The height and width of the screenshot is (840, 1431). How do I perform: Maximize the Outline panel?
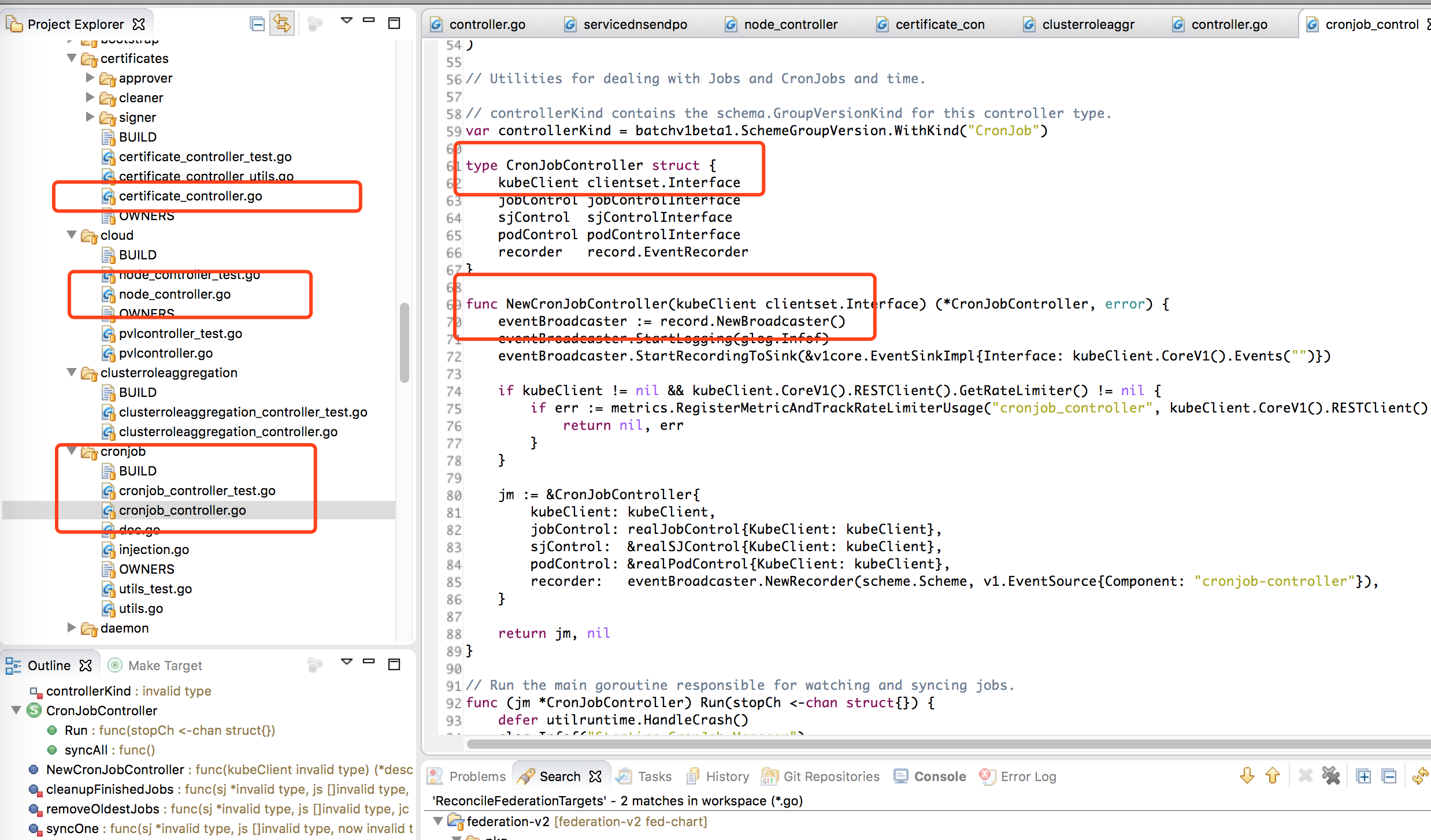pyautogui.click(x=394, y=664)
